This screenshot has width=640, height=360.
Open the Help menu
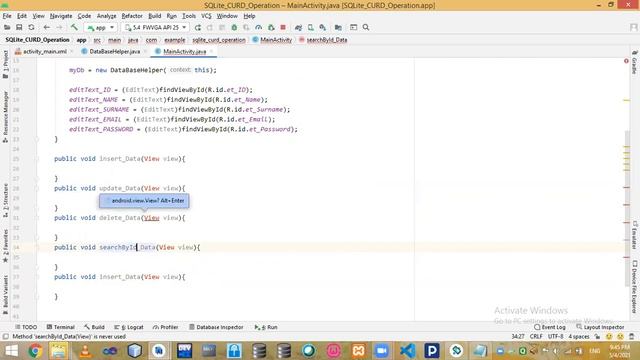[x=249, y=16]
